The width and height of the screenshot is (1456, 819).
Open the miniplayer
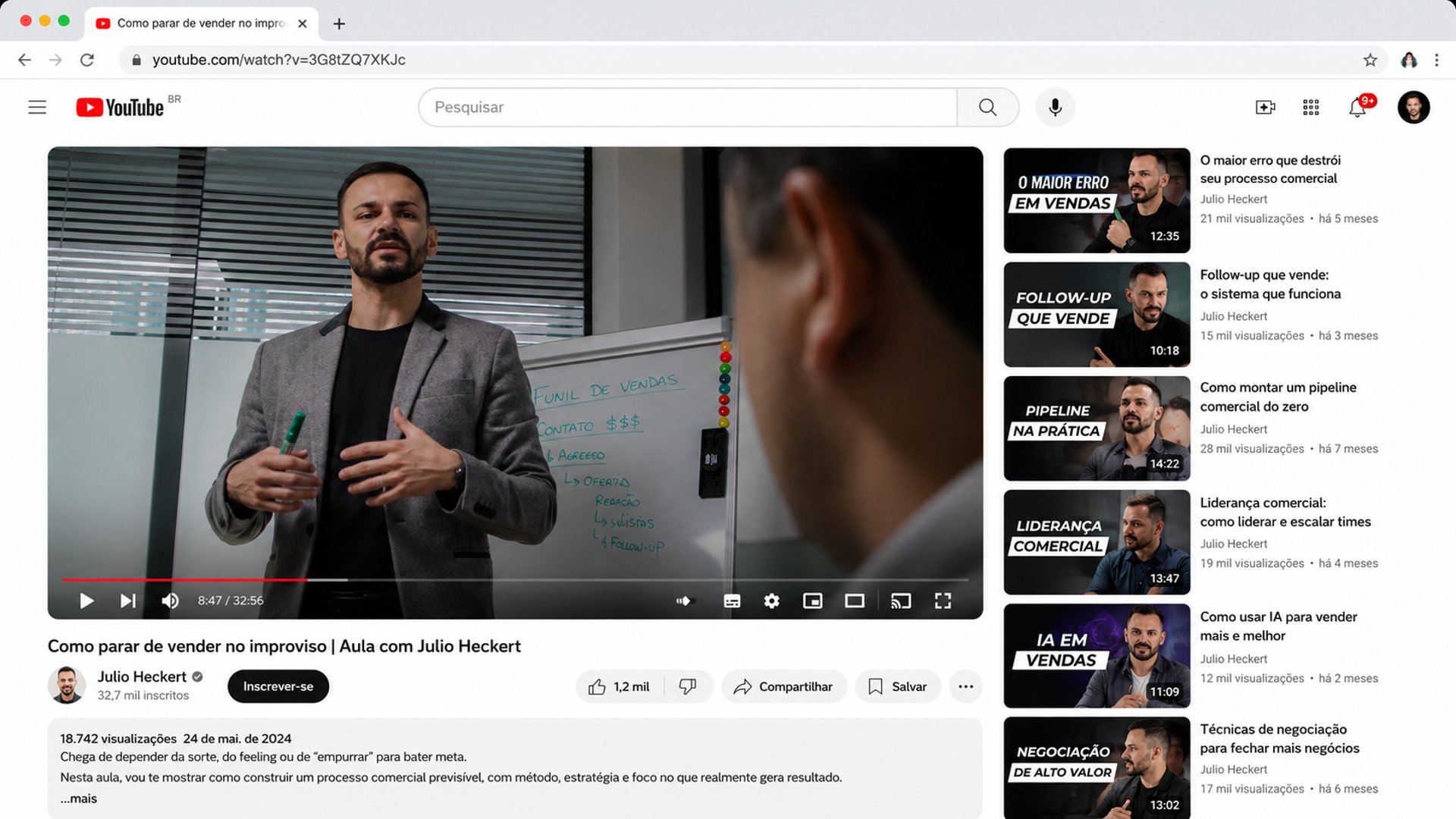812,601
